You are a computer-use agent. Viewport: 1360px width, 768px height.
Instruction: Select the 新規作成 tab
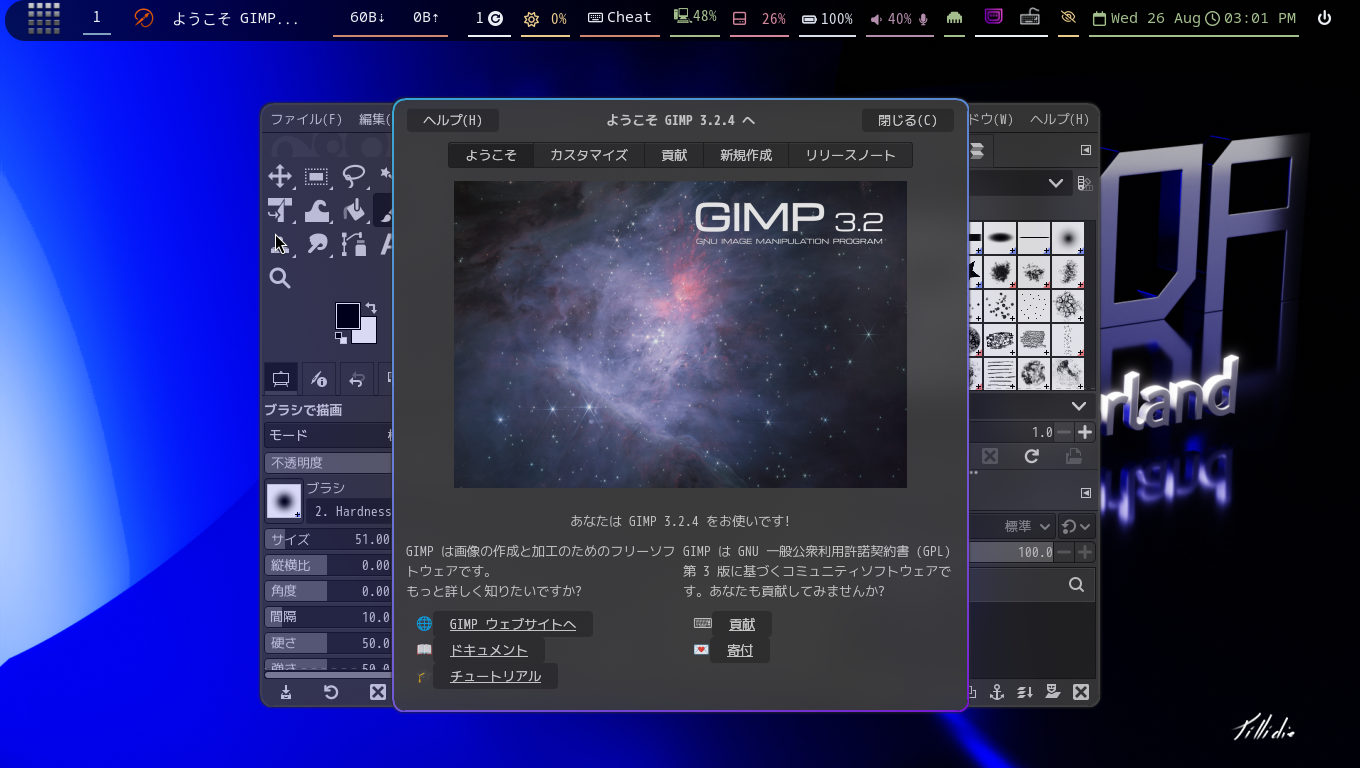click(746, 155)
